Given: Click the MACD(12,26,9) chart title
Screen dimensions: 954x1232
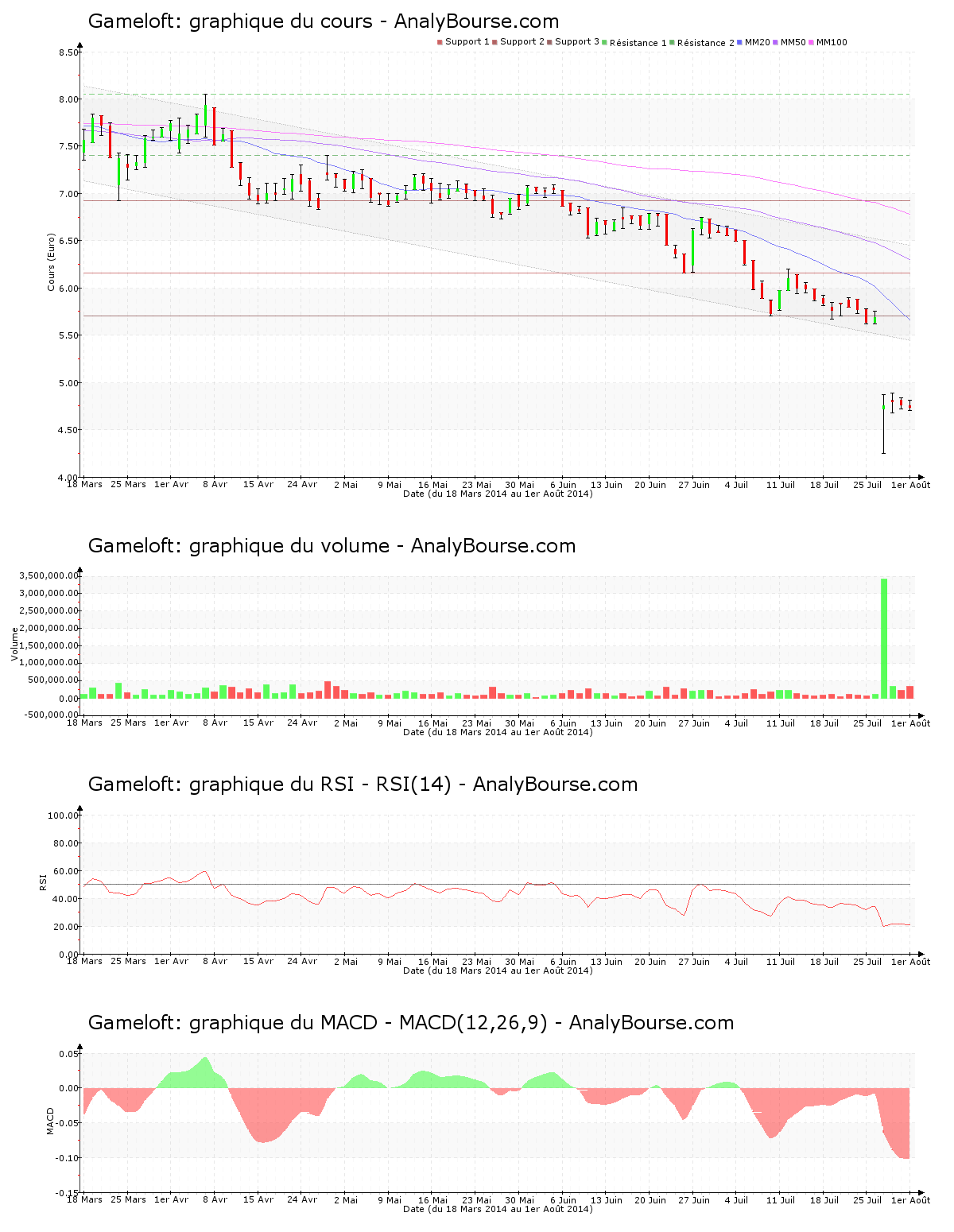Looking at the screenshot, I should pos(411,1023).
